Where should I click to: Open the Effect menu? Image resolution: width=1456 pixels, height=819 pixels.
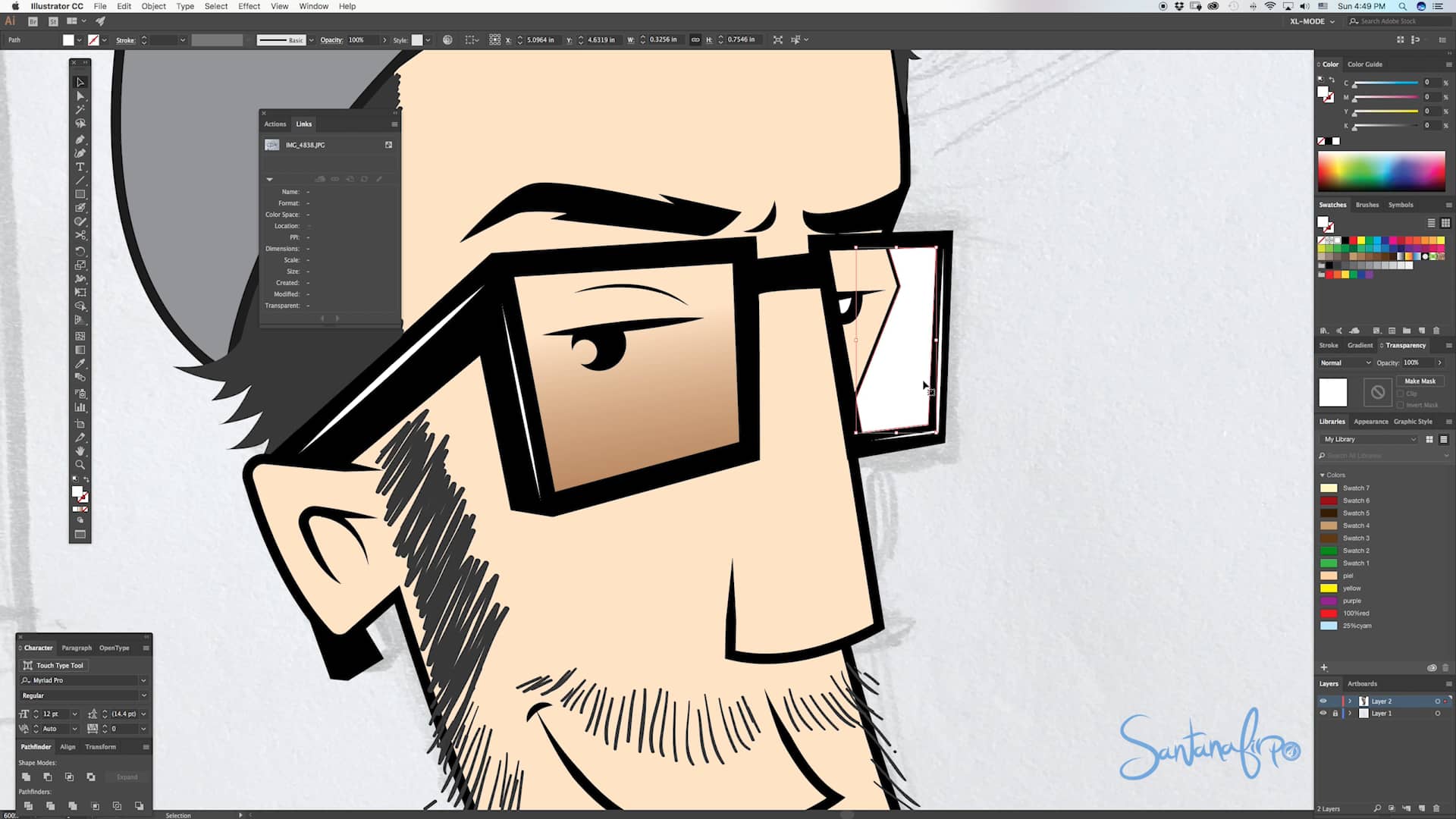[249, 6]
